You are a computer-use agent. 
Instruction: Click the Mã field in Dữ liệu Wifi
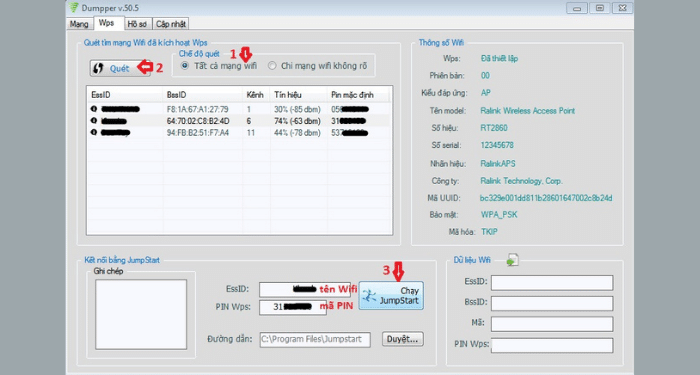[552, 324]
